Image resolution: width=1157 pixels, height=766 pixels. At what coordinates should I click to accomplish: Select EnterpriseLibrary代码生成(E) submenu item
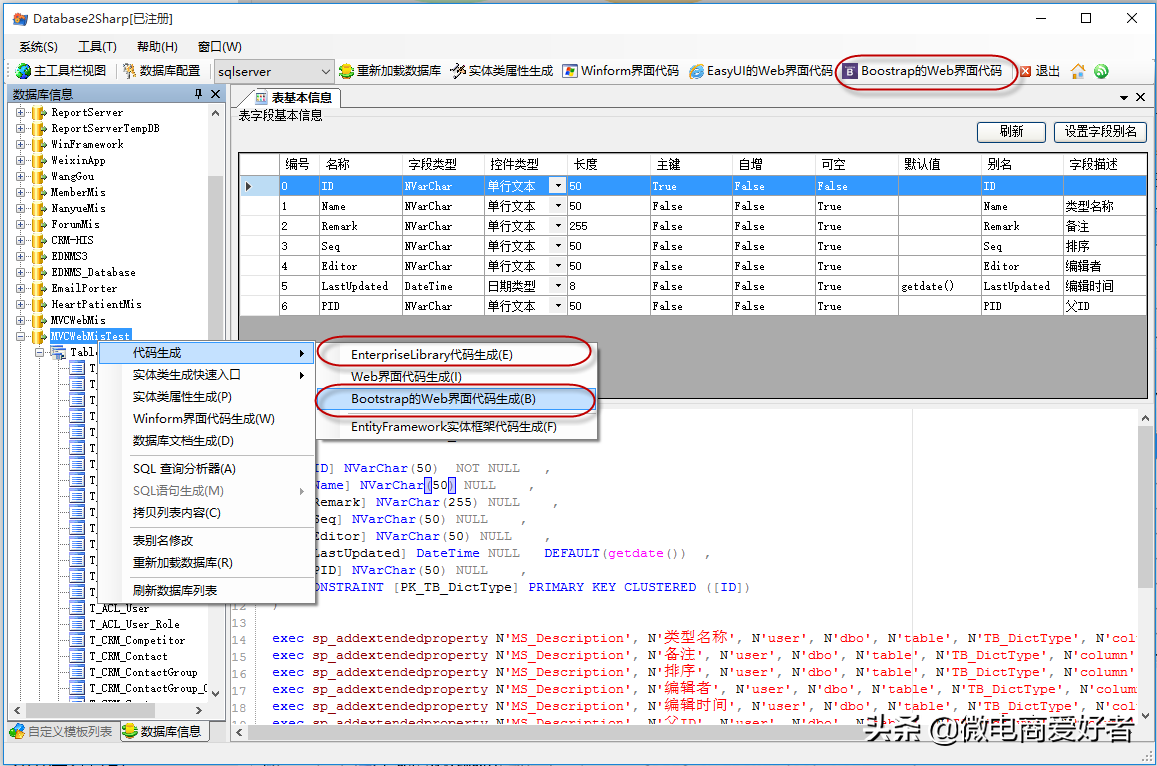(x=456, y=355)
